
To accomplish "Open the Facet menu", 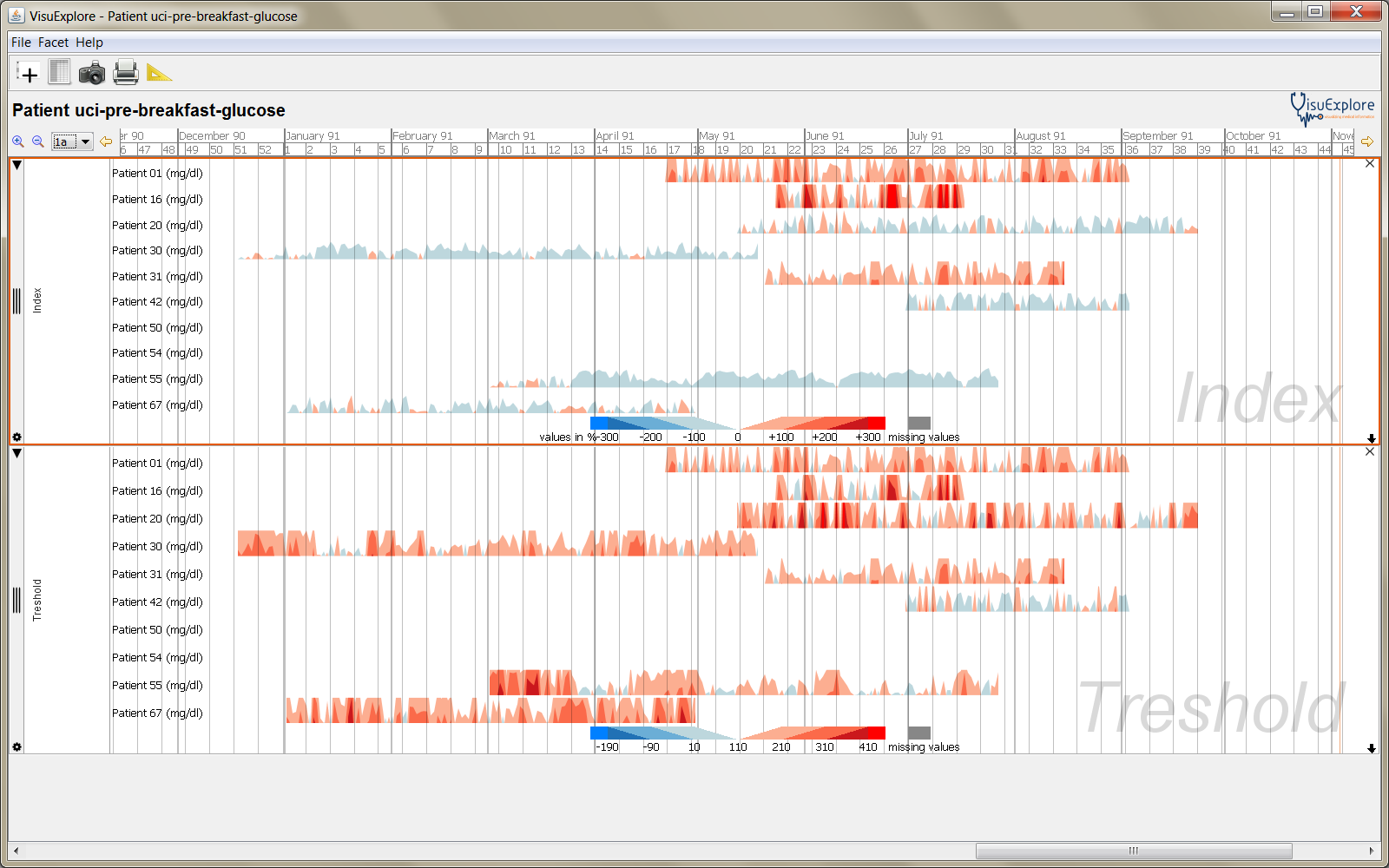I will coord(53,43).
